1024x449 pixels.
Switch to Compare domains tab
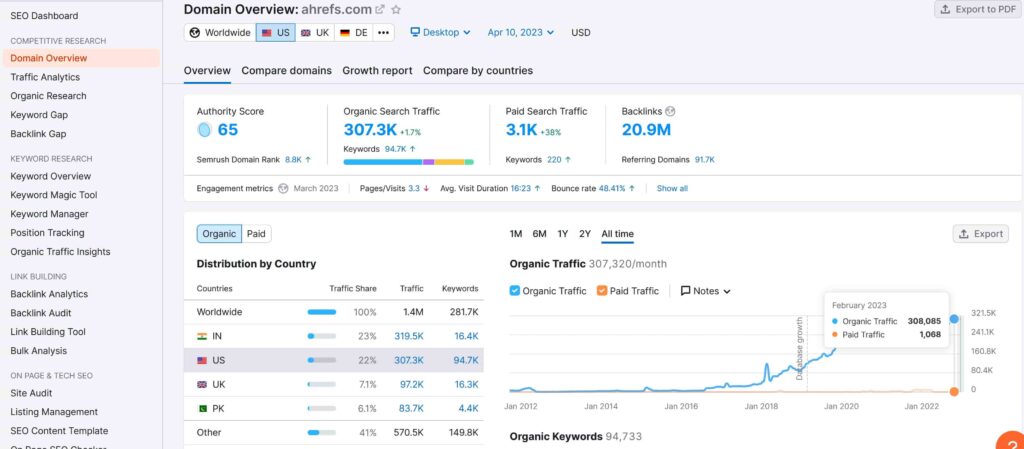tap(287, 70)
